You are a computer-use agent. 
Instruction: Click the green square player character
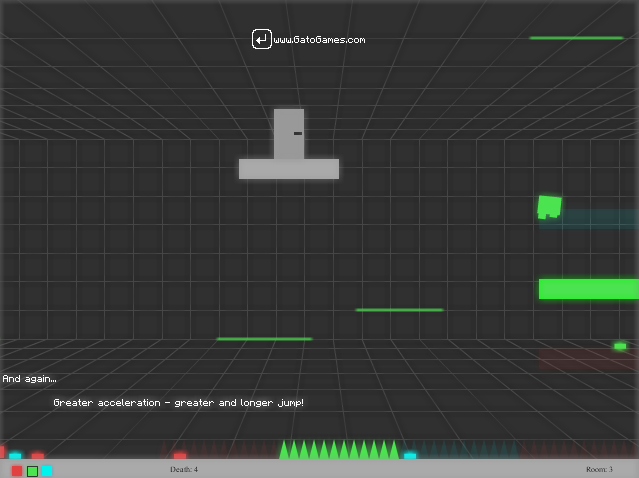click(549, 207)
